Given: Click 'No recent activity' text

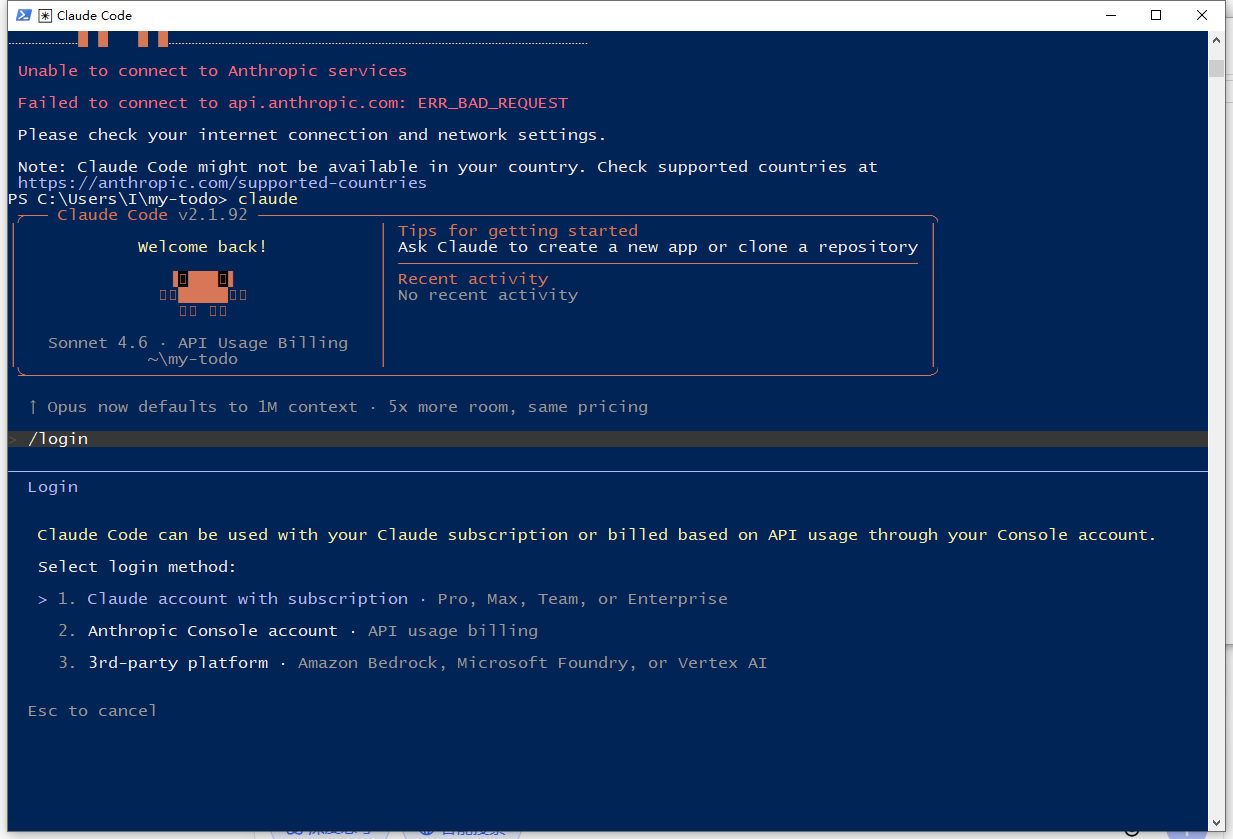Looking at the screenshot, I should [x=488, y=295].
